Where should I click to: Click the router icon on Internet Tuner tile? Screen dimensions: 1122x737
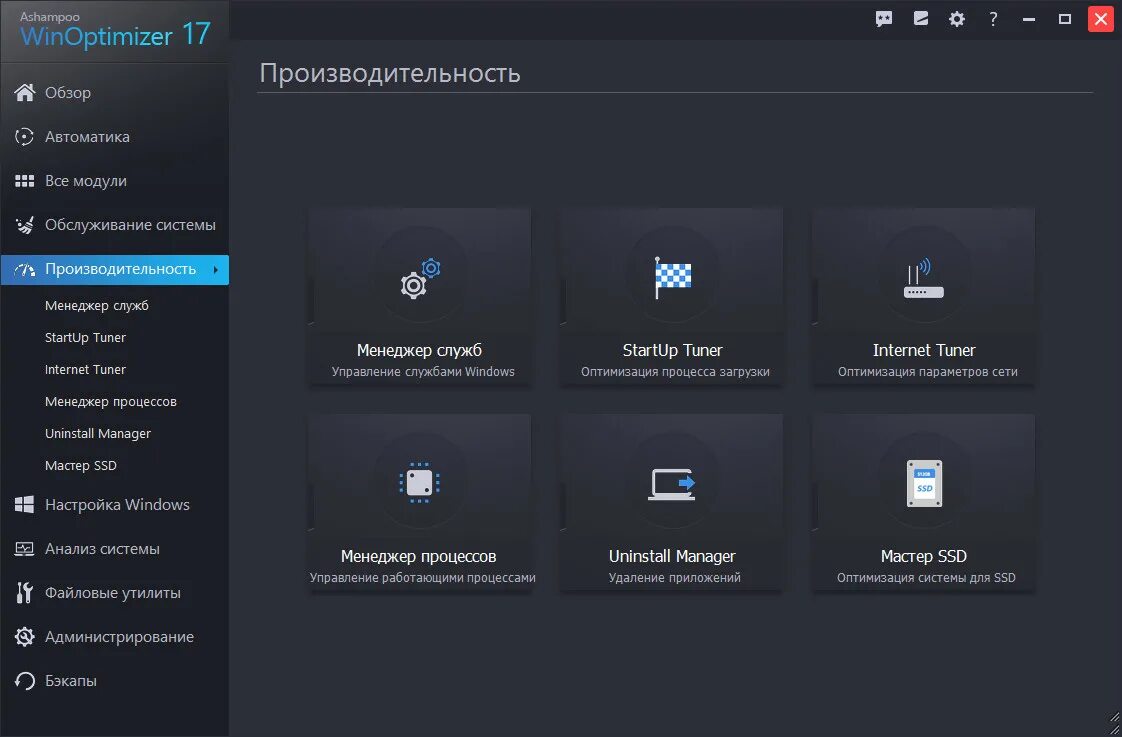[924, 278]
